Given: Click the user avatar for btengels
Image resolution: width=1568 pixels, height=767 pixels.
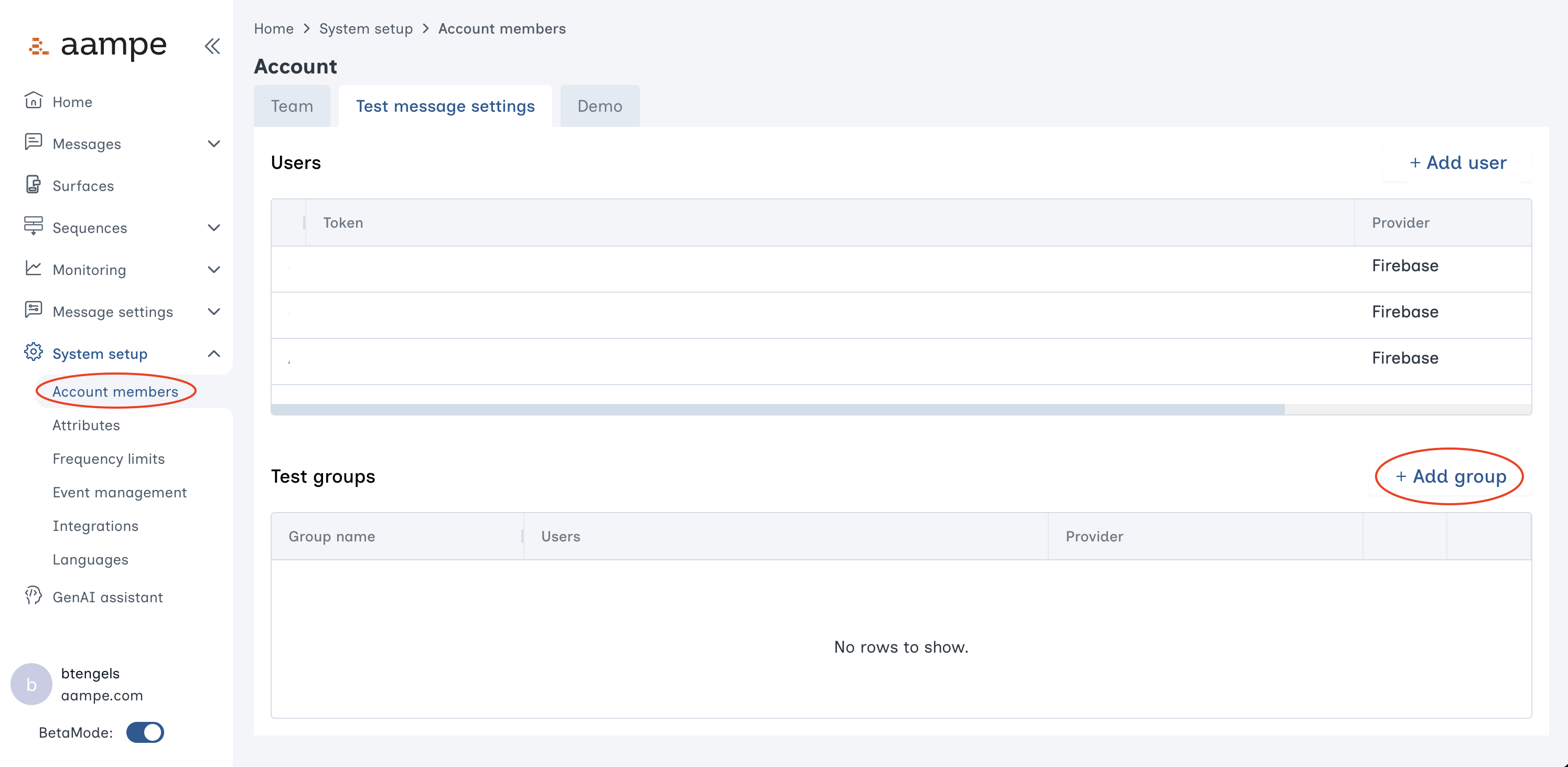Looking at the screenshot, I should tap(31, 684).
